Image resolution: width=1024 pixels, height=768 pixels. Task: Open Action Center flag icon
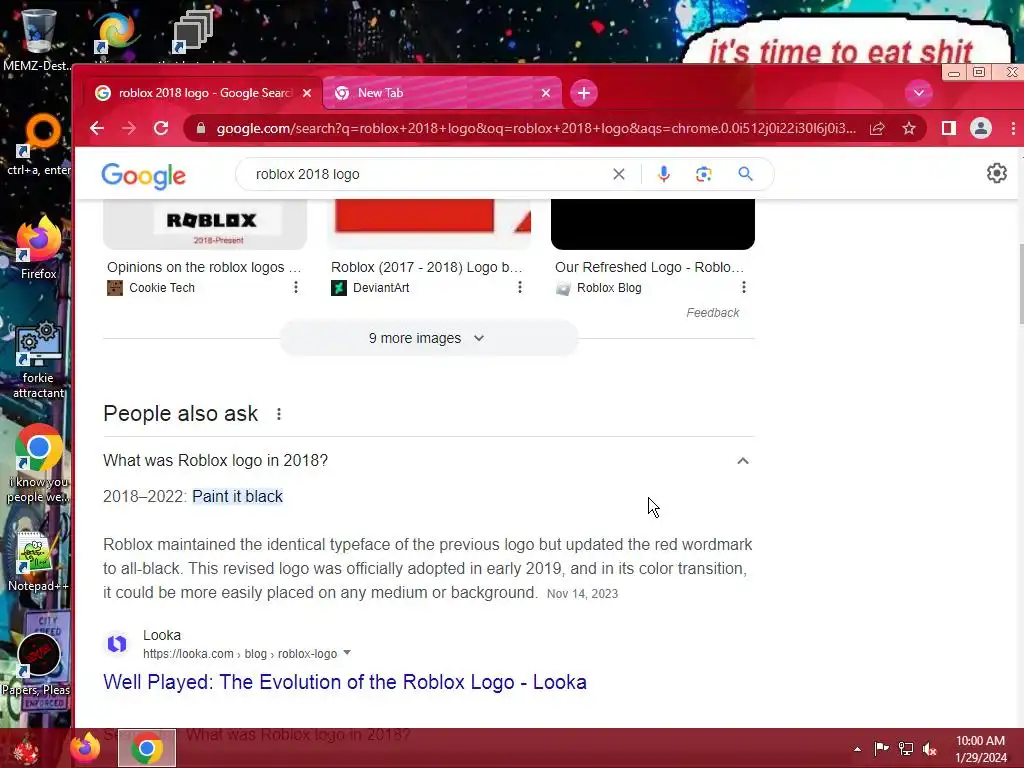pos(881,749)
